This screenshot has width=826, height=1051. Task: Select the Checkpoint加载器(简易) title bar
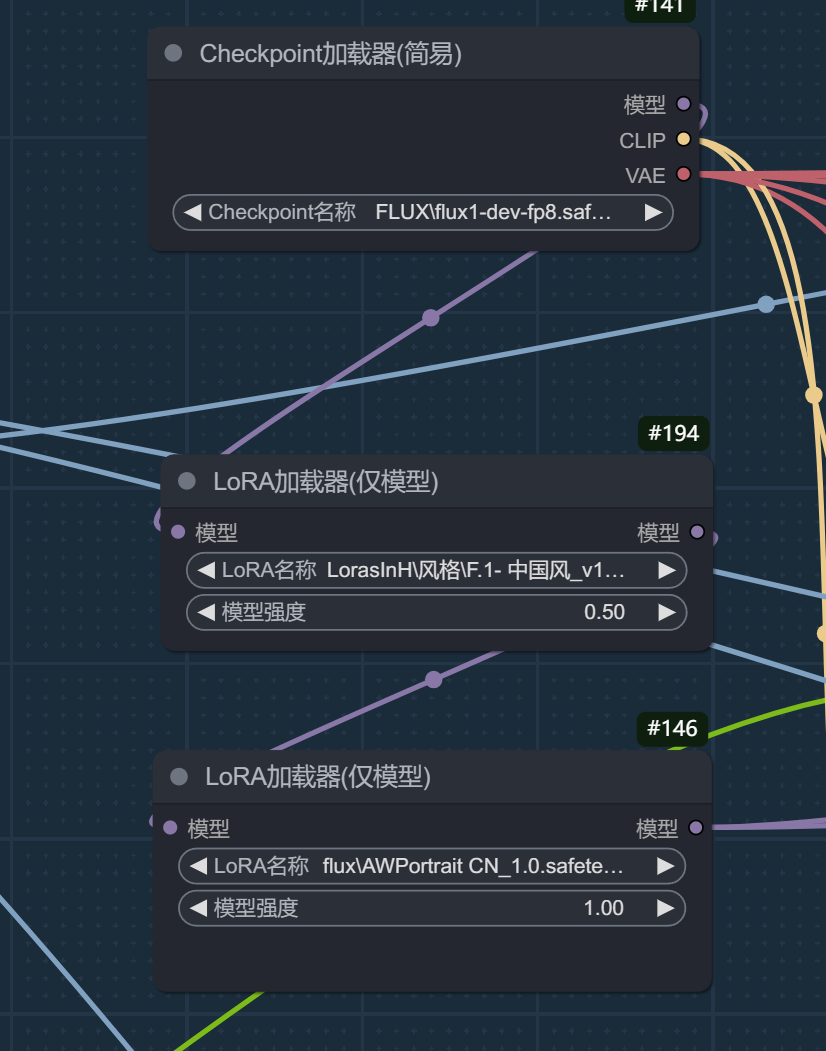[x=423, y=54]
